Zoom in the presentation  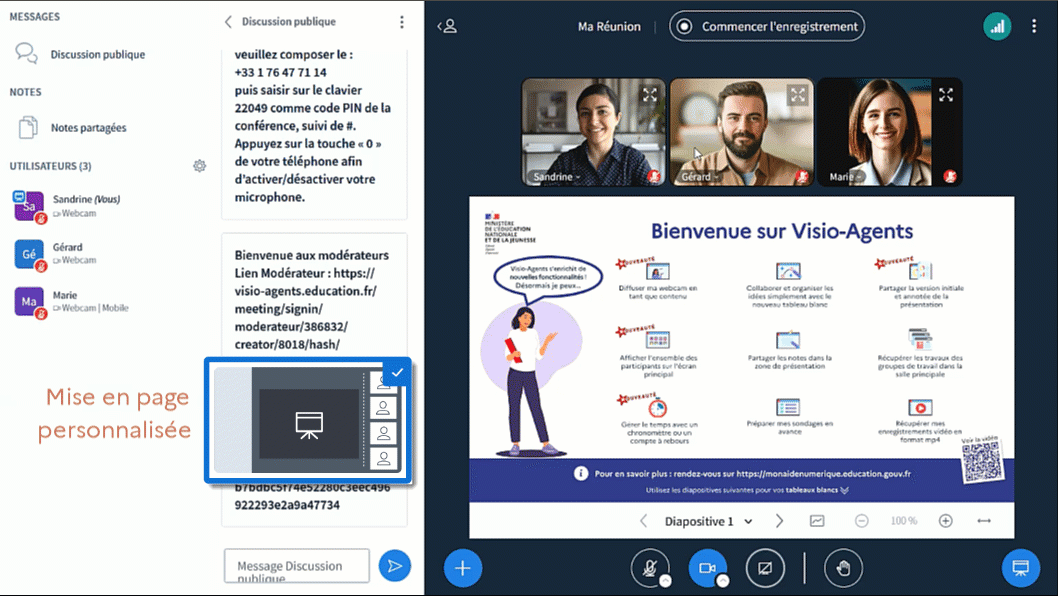945,521
